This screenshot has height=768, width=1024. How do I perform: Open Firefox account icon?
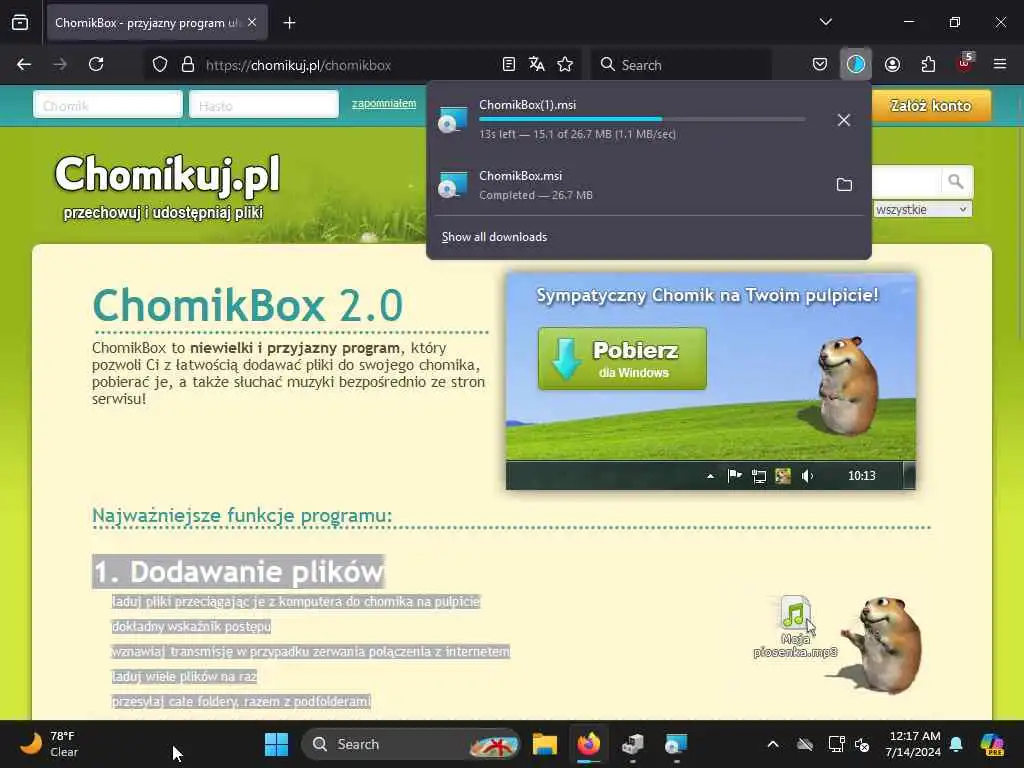[892, 65]
